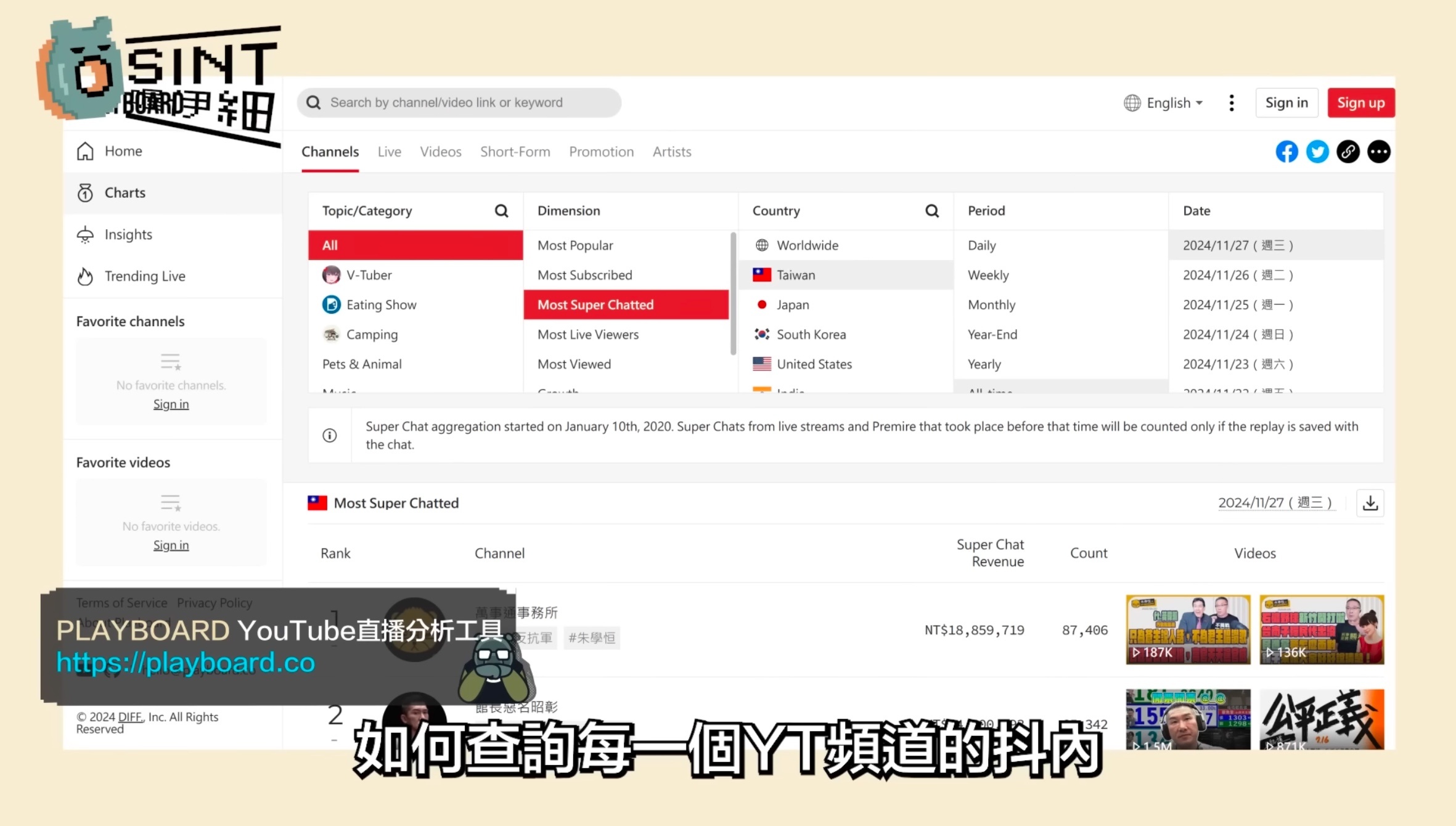Open the 2024/11/27 date selector above table
This screenshot has width=1456, height=826.
tap(1275, 503)
